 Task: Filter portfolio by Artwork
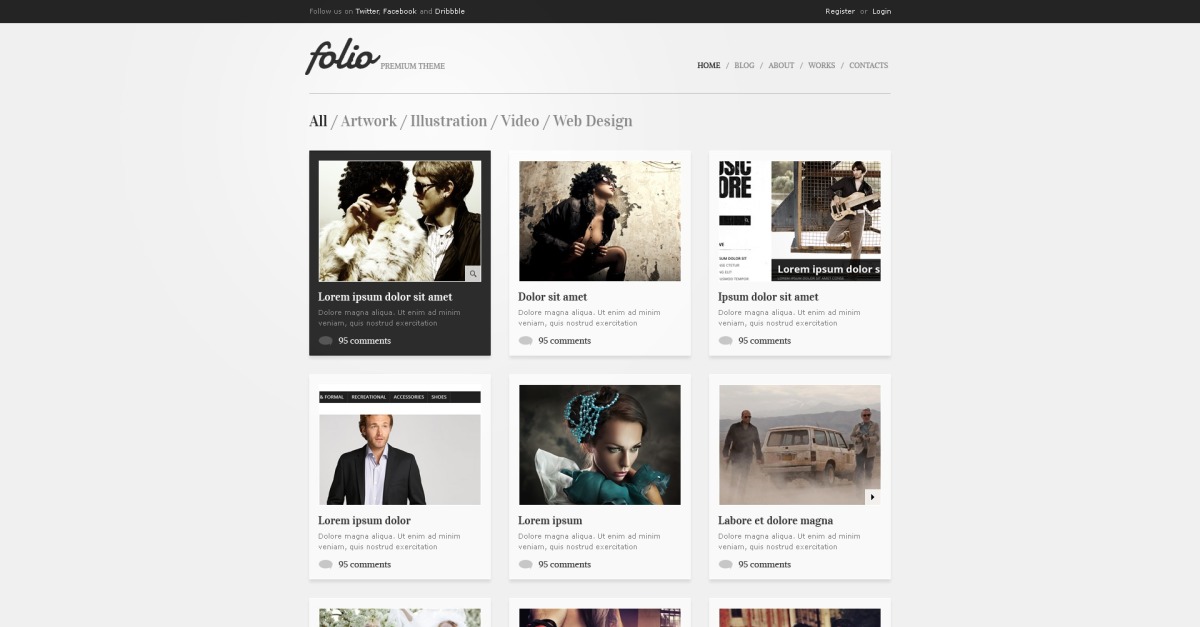tap(369, 121)
